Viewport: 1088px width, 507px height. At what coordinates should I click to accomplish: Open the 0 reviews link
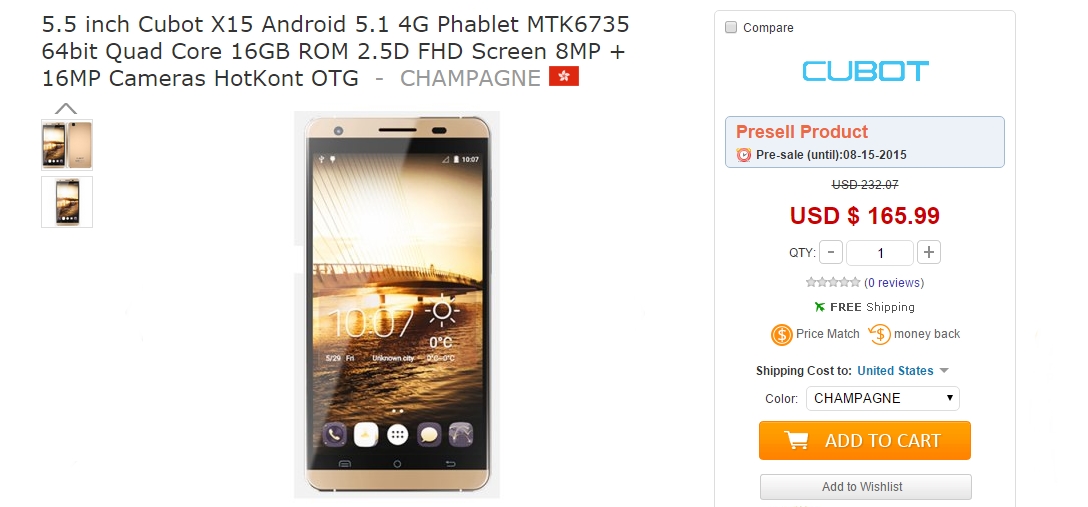[x=894, y=282]
